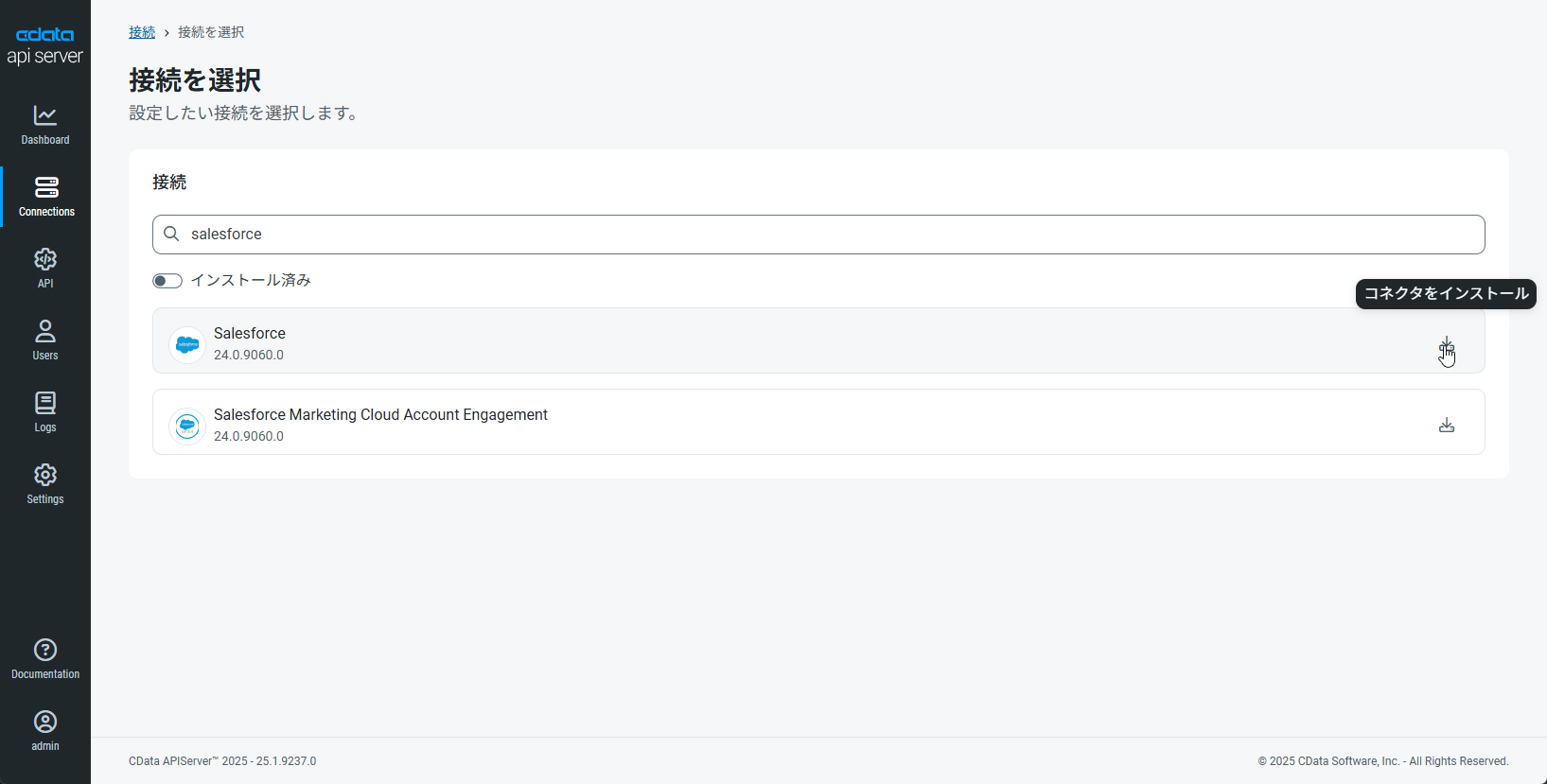Click the salesforce search field
Image resolution: width=1547 pixels, height=784 pixels.
pos(818,235)
